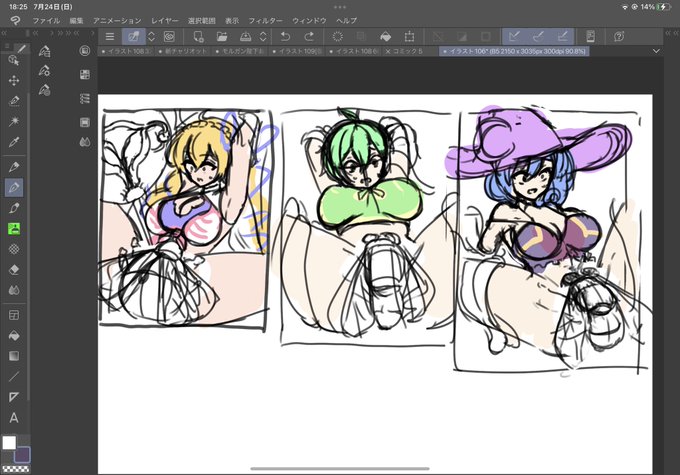This screenshot has height=475, width=680.
Task: Open the アニメーション menu
Action: pos(117,20)
